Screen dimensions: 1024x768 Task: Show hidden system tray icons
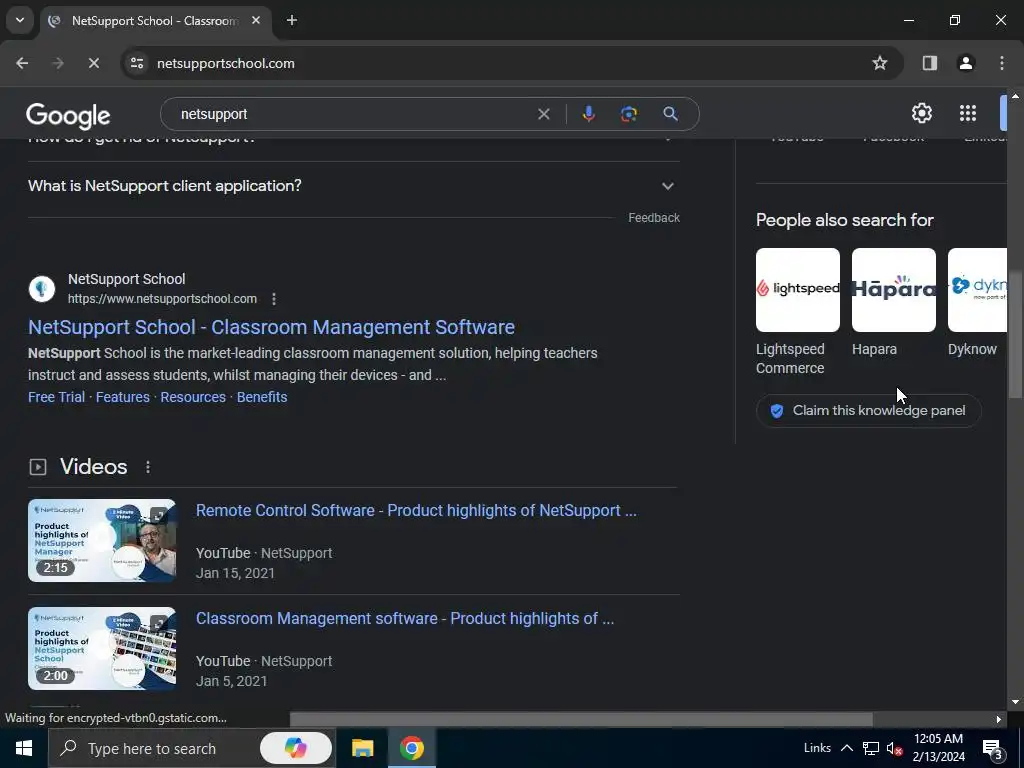point(846,748)
